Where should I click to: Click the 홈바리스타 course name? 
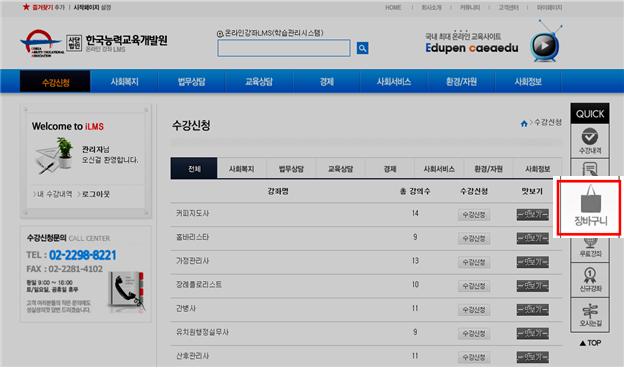tap(192, 237)
